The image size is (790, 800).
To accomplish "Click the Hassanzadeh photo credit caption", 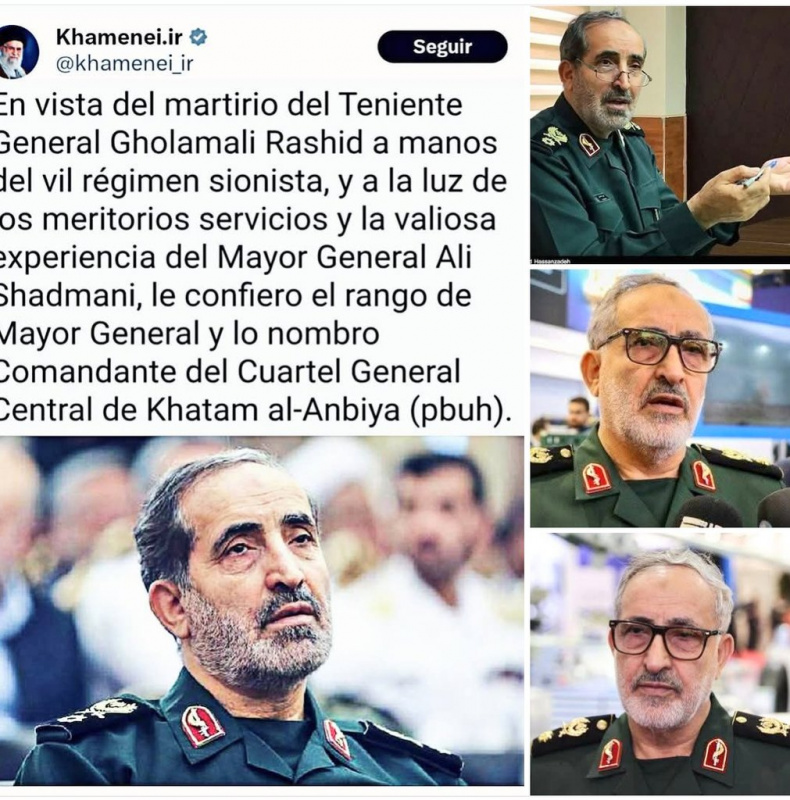I will [x=551, y=261].
